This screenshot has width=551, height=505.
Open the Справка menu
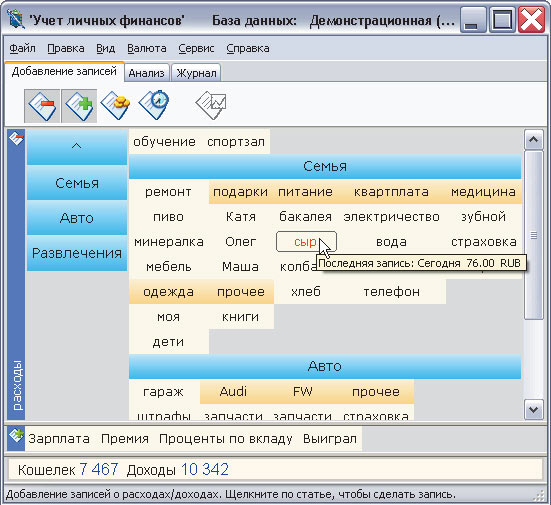click(248, 48)
